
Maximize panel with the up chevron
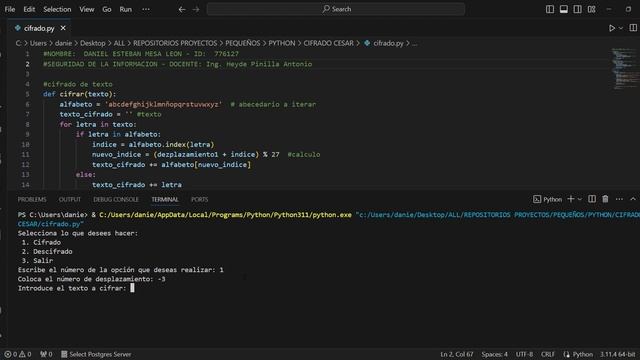tap(633, 199)
